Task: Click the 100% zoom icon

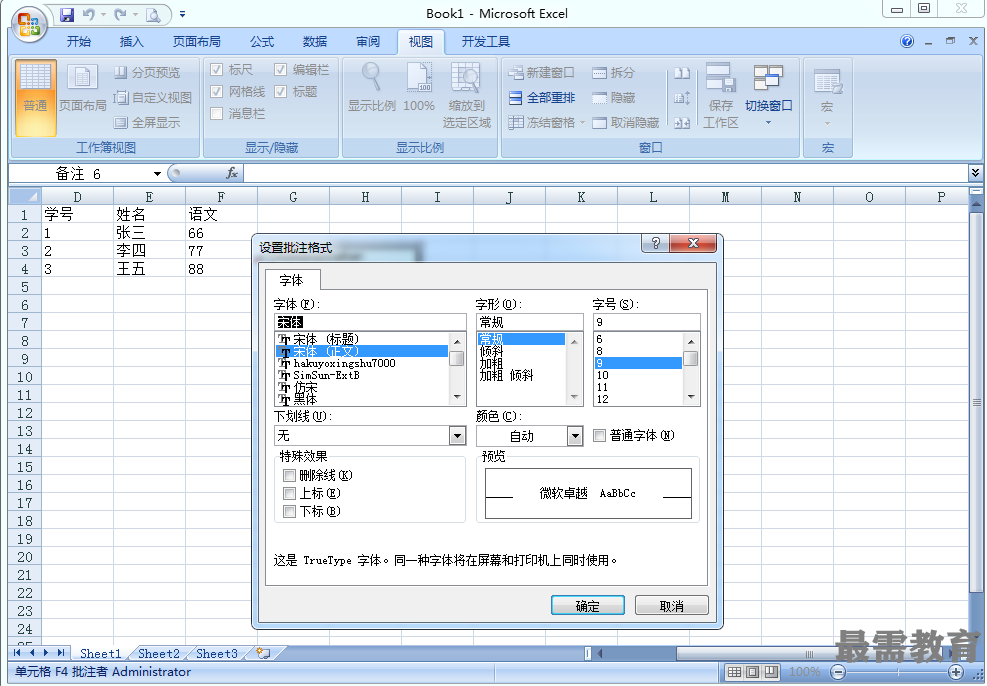Action: click(419, 87)
